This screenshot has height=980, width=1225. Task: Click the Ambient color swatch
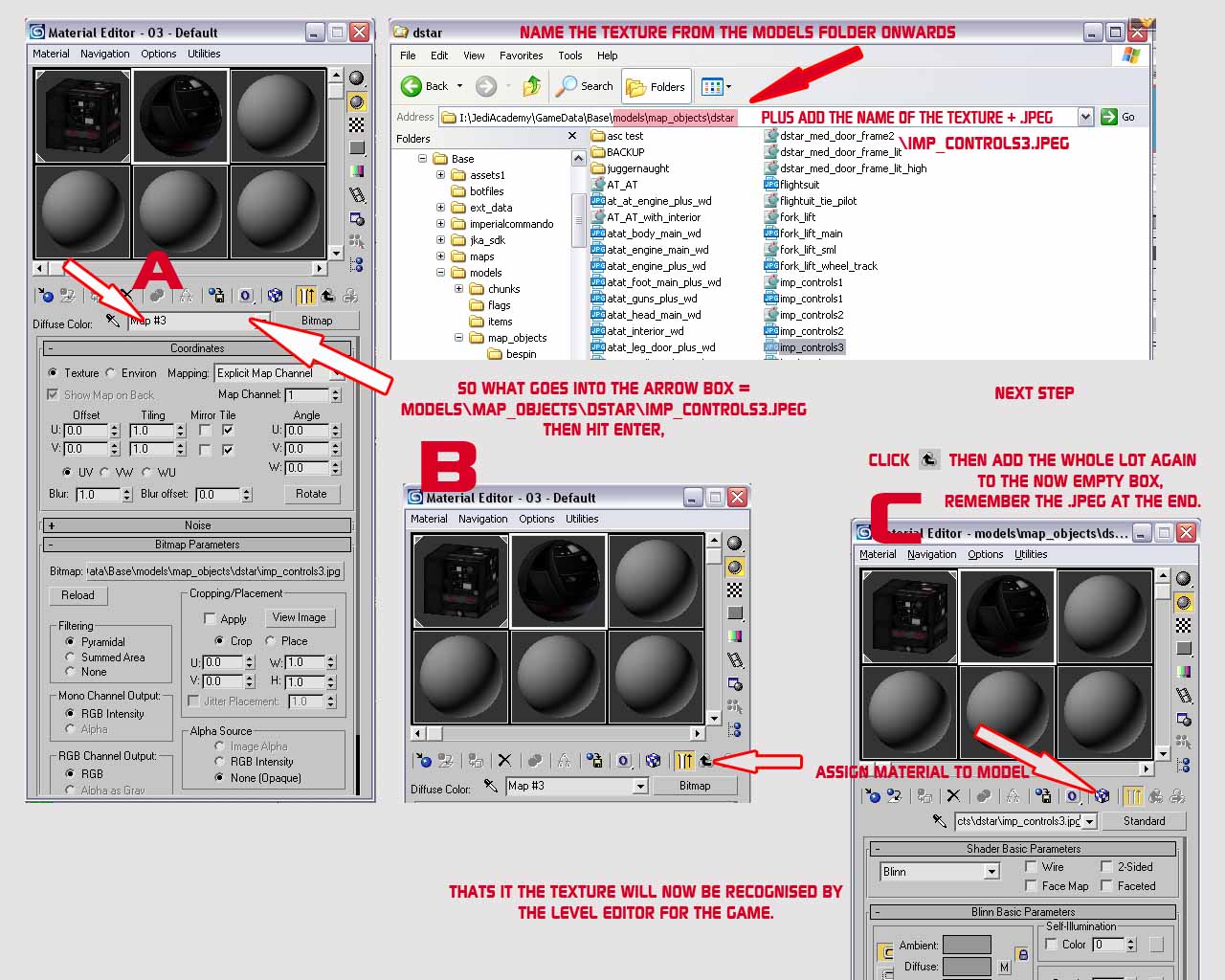(x=967, y=946)
